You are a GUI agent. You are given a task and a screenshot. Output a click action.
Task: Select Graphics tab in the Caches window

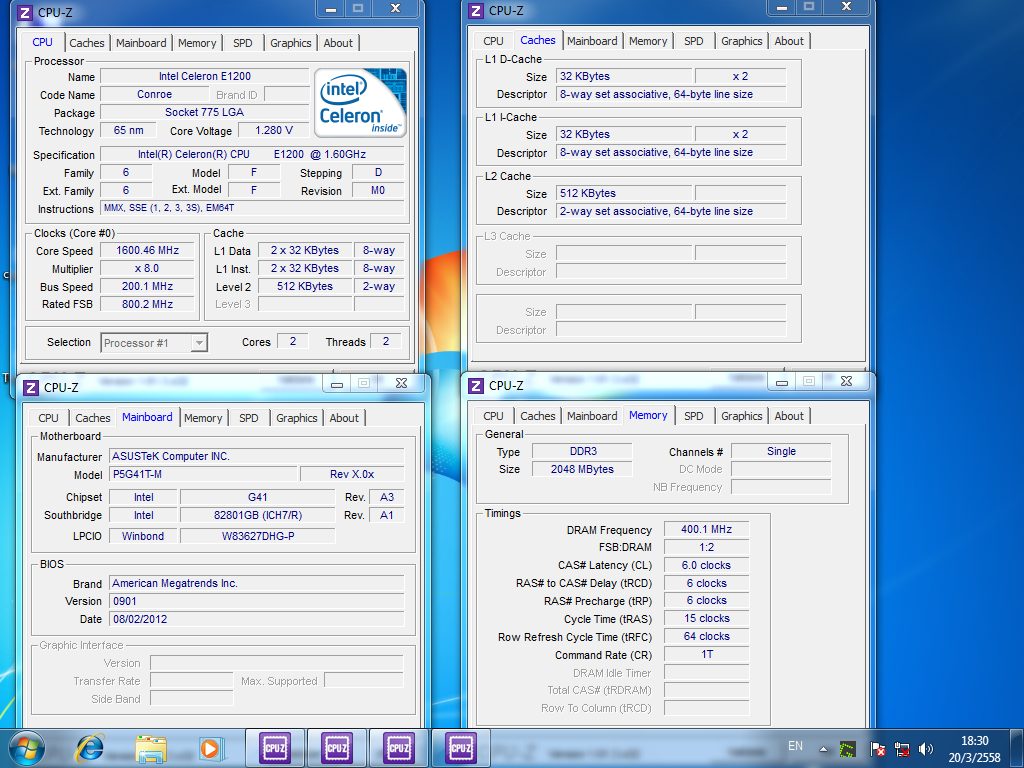[741, 41]
